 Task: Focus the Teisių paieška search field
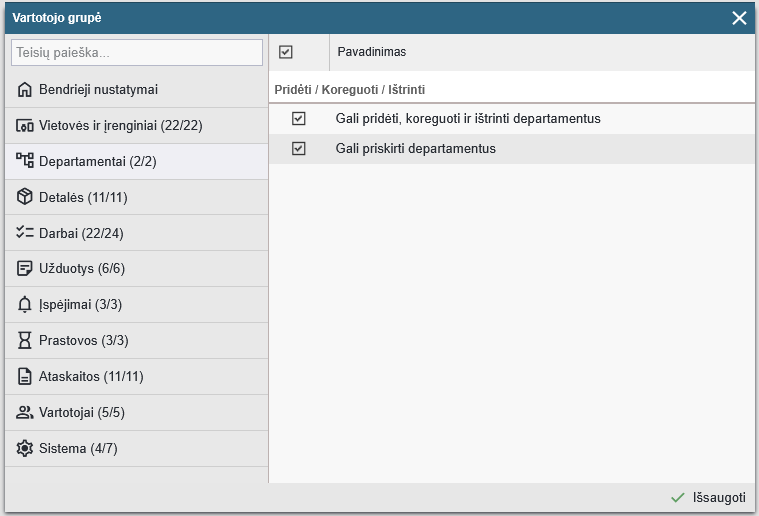tap(137, 52)
